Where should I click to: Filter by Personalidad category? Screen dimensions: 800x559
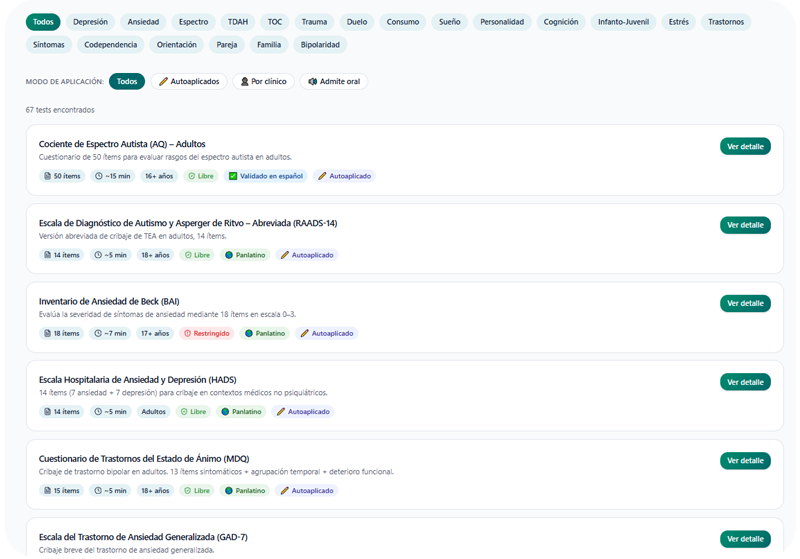[x=502, y=22]
